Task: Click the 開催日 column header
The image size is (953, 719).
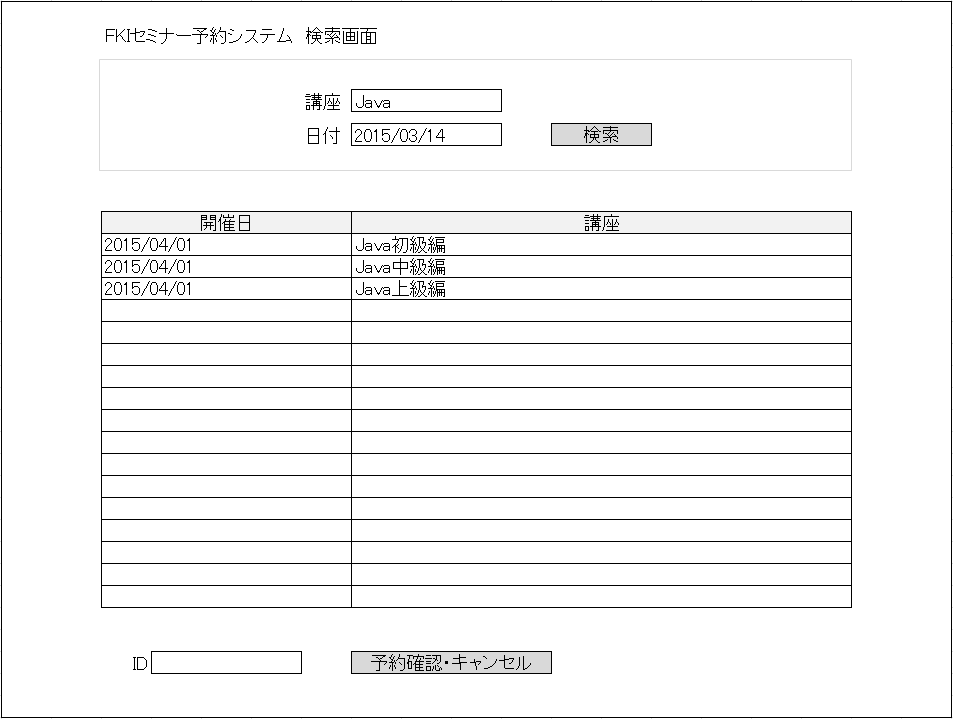Action: (x=225, y=221)
